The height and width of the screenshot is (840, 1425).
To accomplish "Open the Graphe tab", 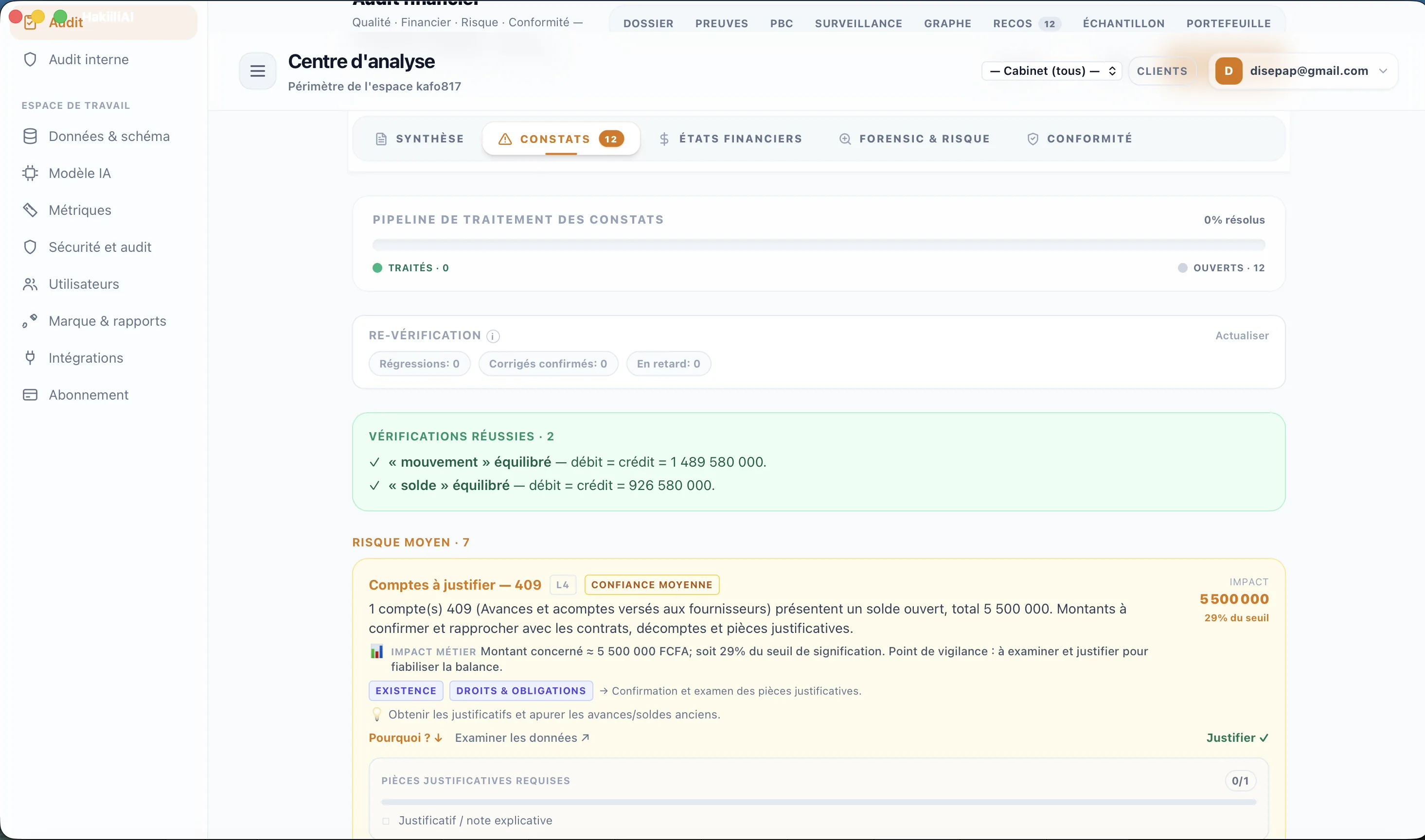I will 947,23.
